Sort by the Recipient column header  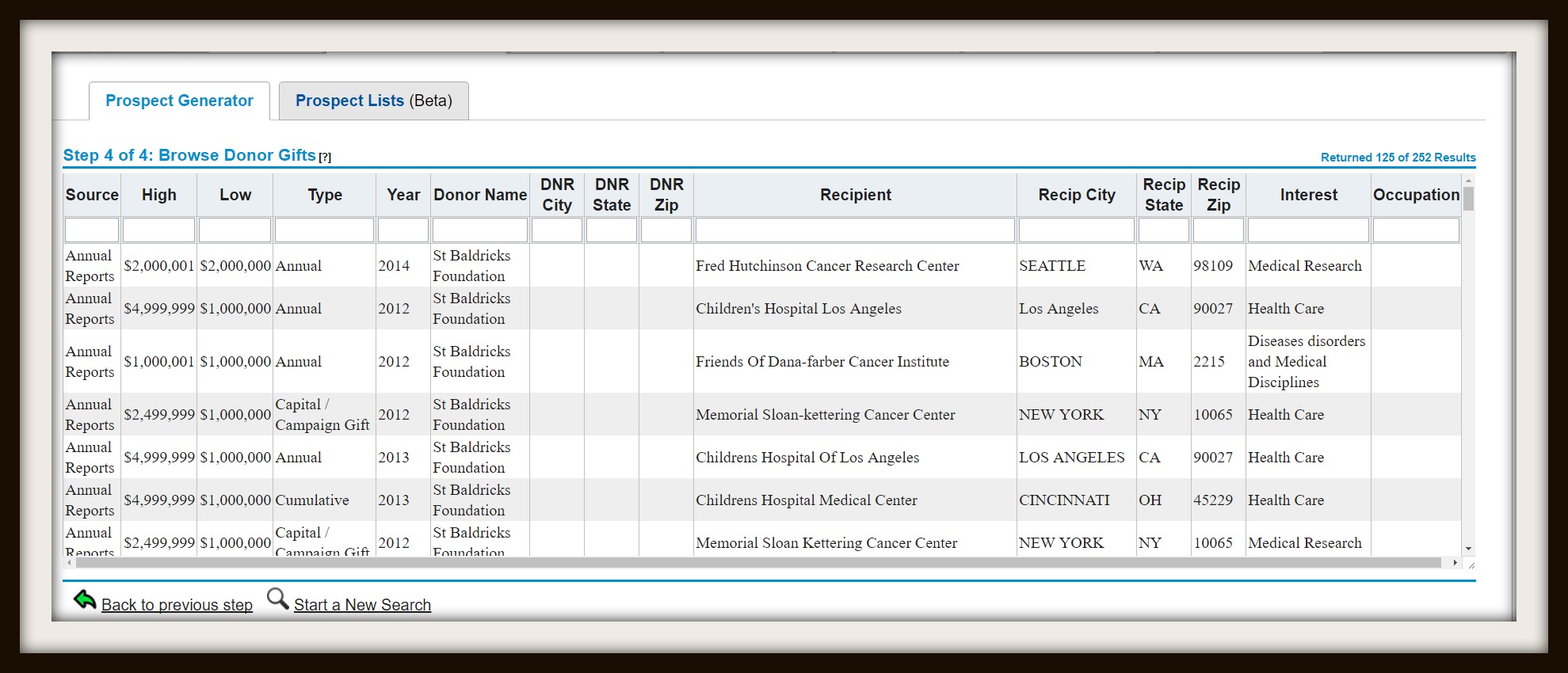tap(856, 195)
